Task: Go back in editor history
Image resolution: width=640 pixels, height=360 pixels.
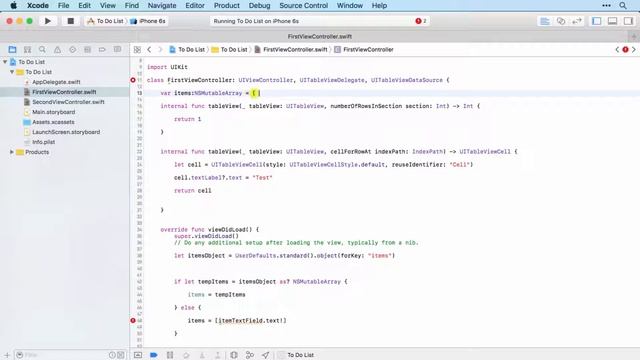Action: point(149,49)
